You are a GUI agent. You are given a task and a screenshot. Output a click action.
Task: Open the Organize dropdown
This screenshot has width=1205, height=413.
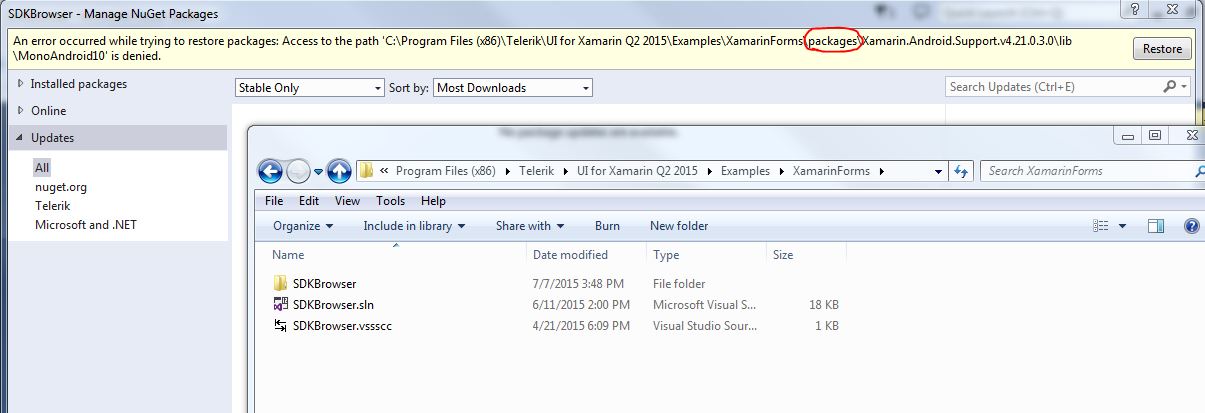[303, 226]
